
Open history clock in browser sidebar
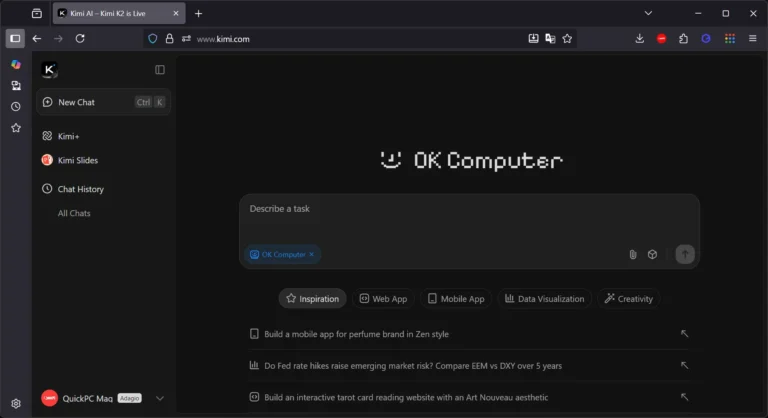(16, 107)
